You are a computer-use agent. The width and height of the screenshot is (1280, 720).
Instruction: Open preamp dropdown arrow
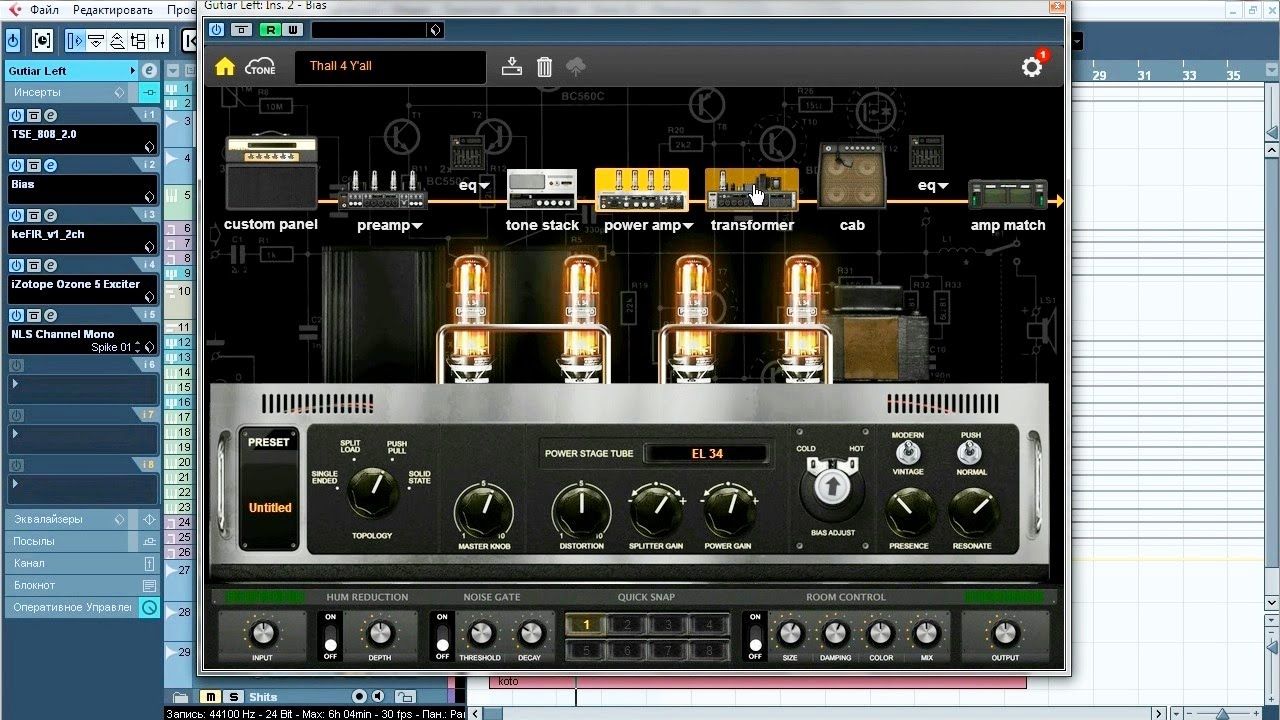417,226
